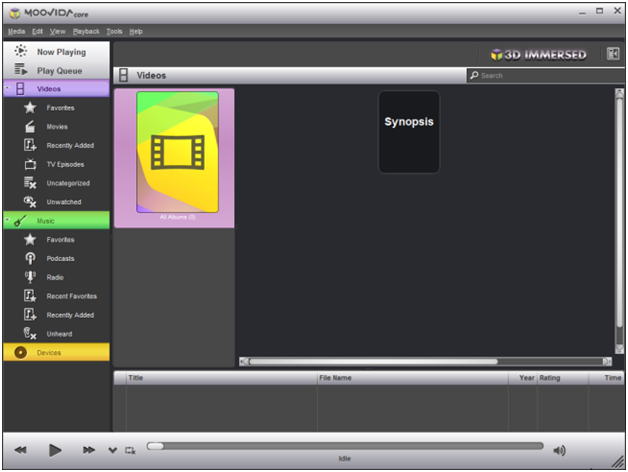Open the Tools menu
Viewport: 628px width, 472px height.
[114, 31]
